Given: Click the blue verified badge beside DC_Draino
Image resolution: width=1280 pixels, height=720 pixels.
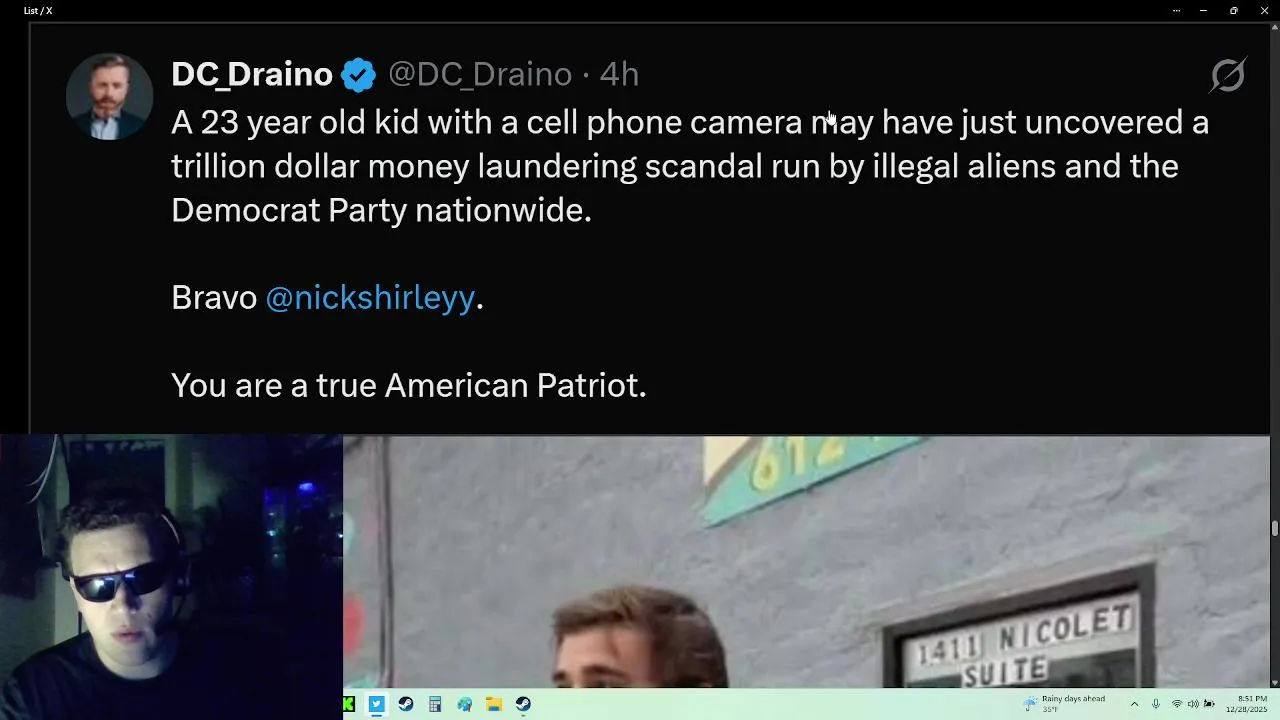Looking at the screenshot, I should [x=358, y=75].
